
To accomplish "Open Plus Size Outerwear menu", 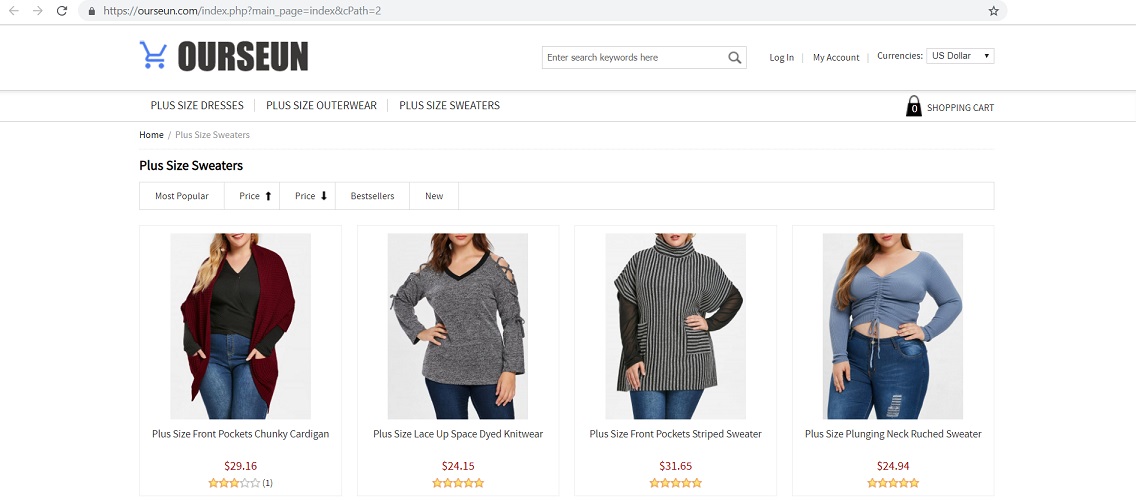I will coord(321,106).
